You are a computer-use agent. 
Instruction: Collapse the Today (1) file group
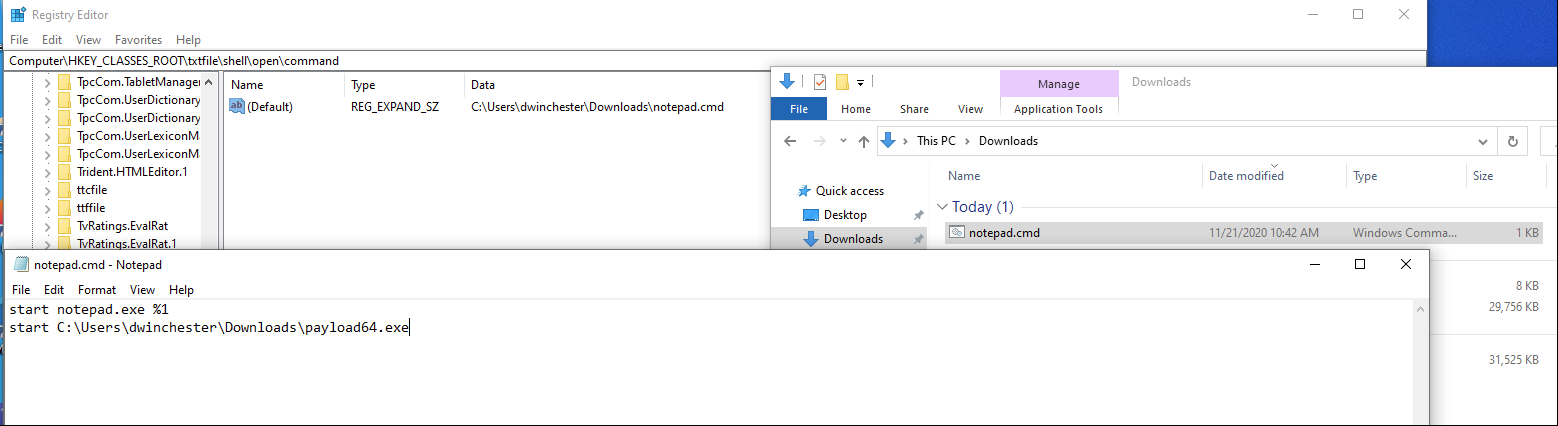click(x=941, y=207)
